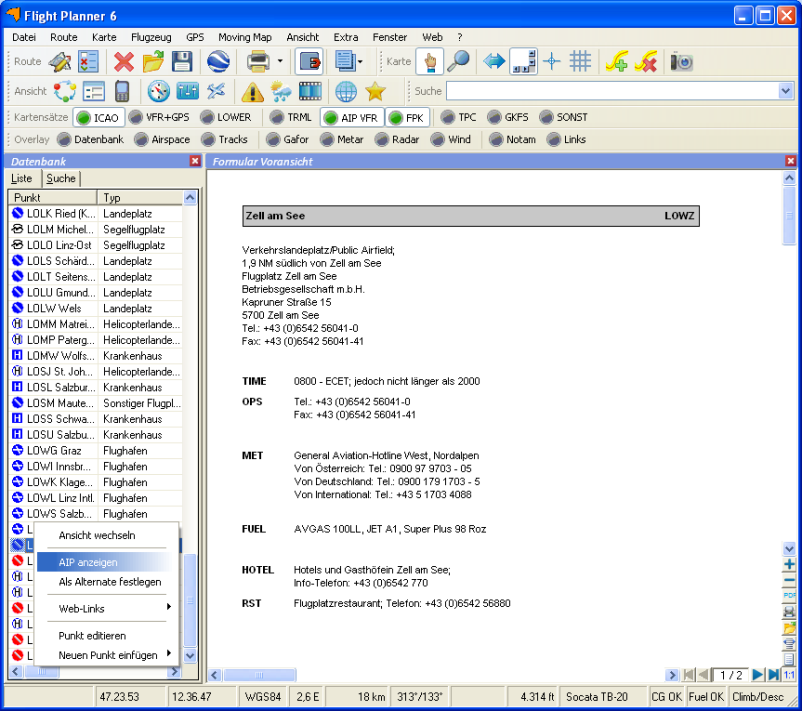Select the LOLW Wels row
The height and width of the screenshot is (711, 802).
pyautogui.click(x=95, y=308)
